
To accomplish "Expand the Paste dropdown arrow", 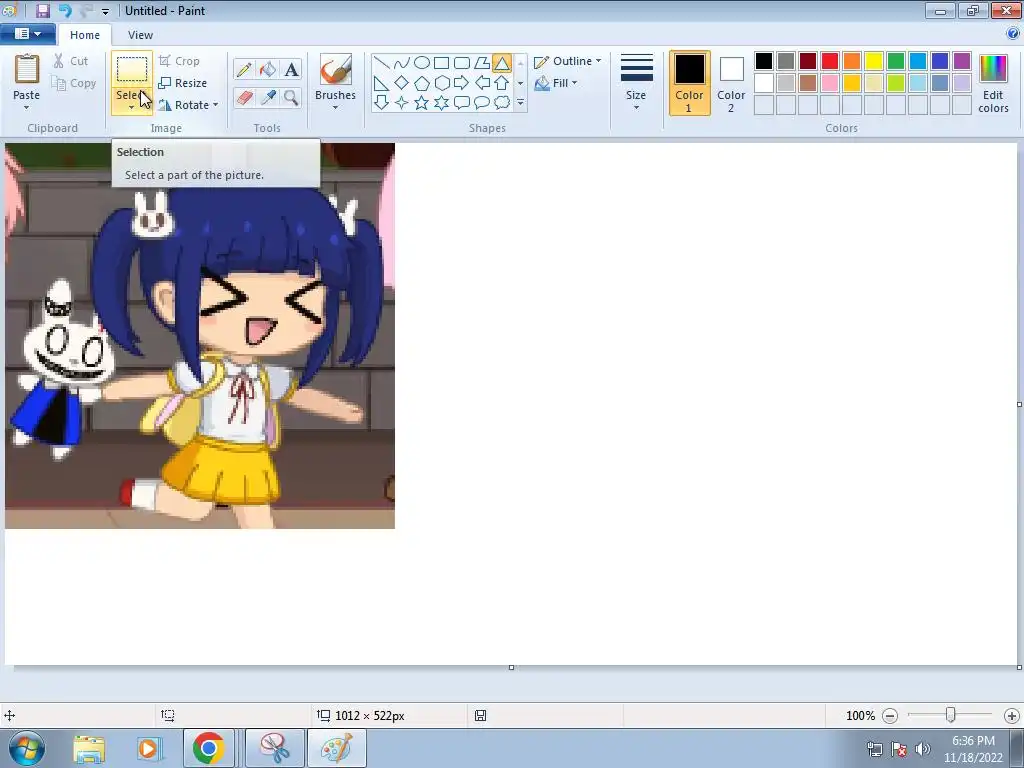I will click(x=27, y=108).
